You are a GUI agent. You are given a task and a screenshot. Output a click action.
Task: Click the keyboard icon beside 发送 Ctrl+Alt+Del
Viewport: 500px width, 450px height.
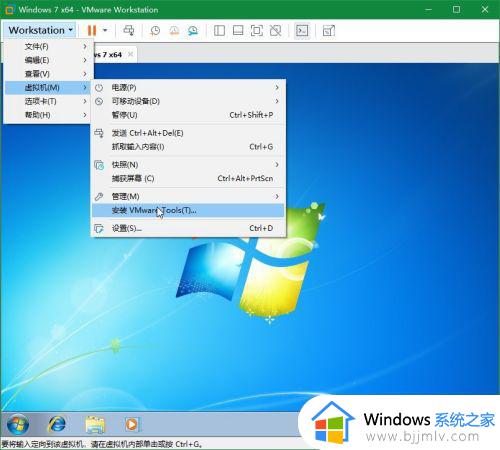99,133
